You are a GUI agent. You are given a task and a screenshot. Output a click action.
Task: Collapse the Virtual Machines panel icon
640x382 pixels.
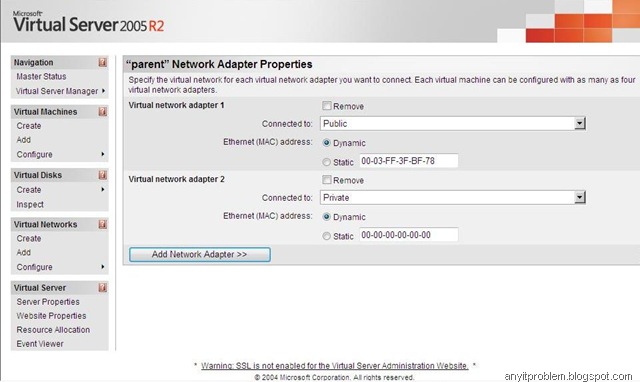pyautogui.click(x=102, y=111)
